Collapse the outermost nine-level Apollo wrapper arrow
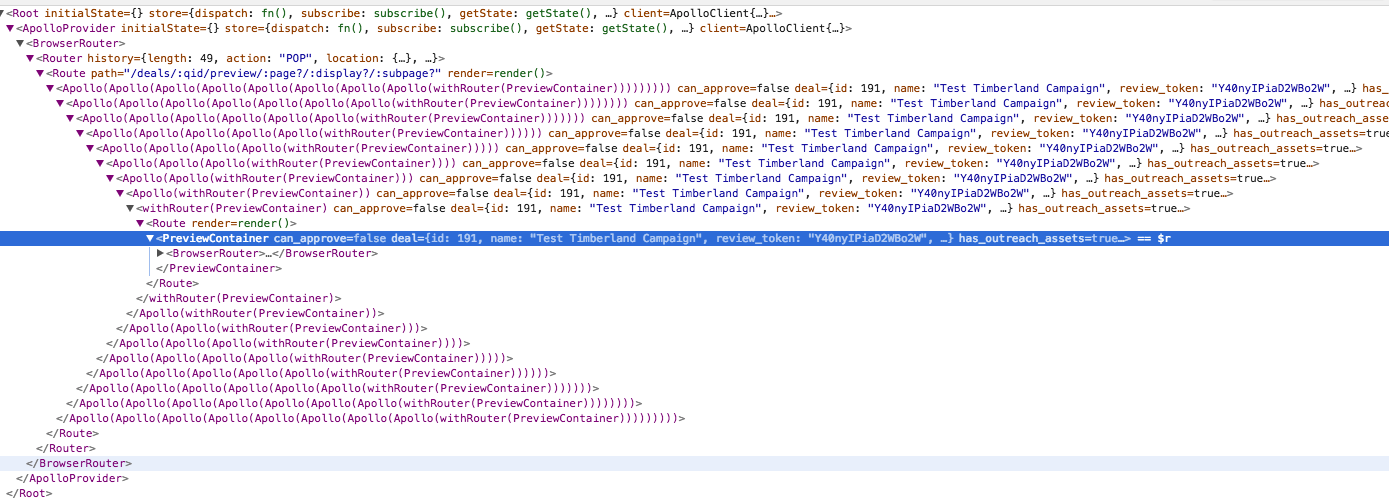This screenshot has height=501, width=1389. [50, 88]
